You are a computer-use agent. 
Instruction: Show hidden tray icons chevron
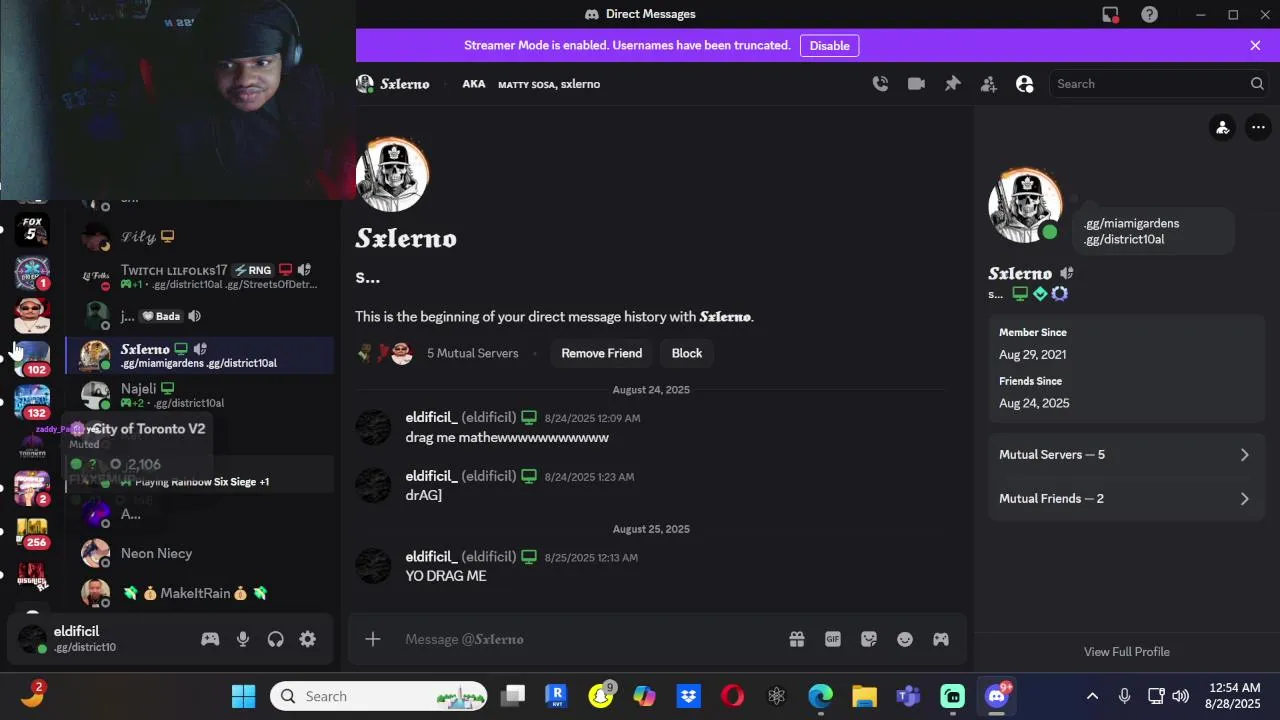click(1092, 696)
